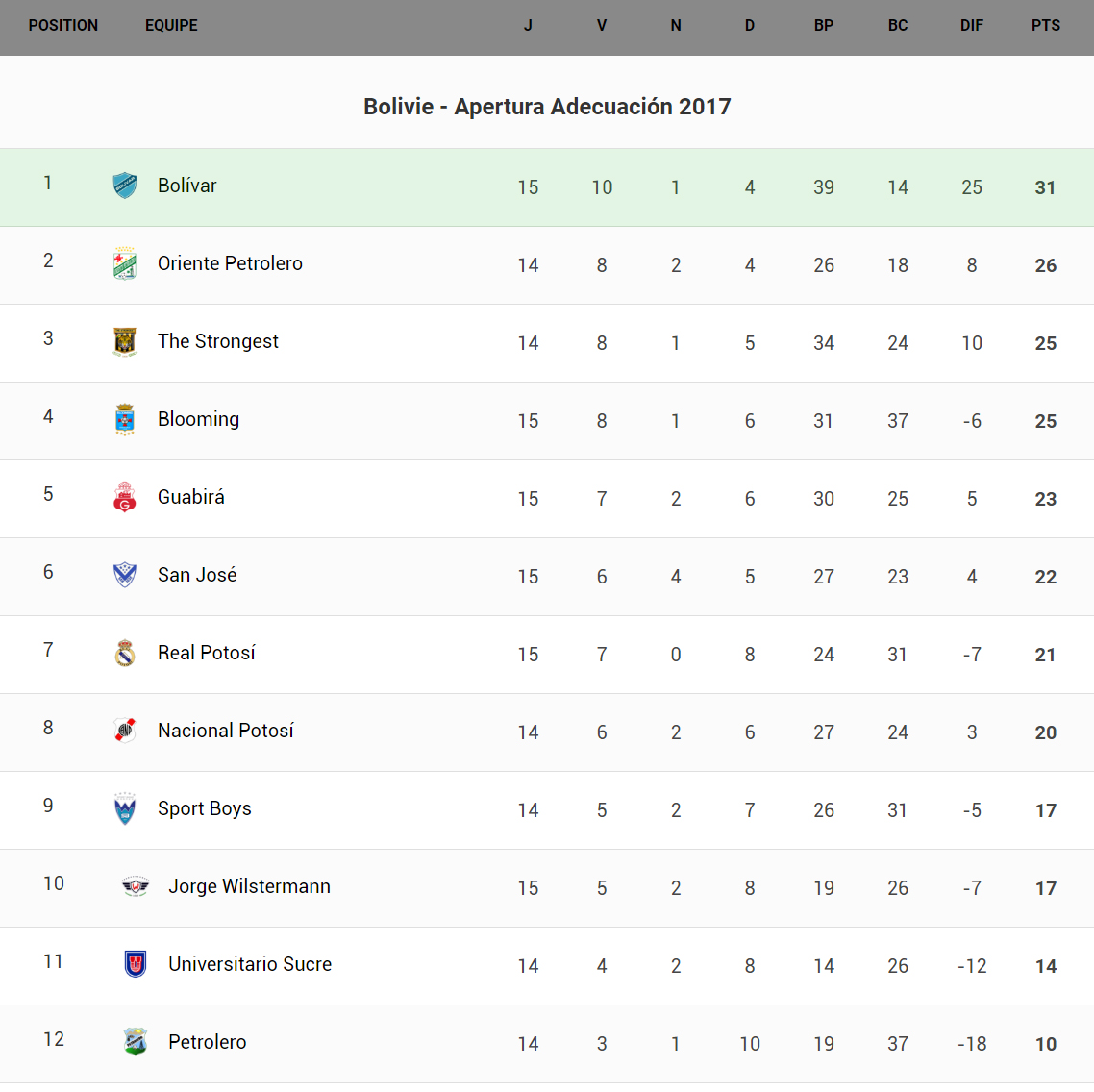1094x1092 pixels.
Task: Click the EQUIPE column header
Action: [171, 26]
